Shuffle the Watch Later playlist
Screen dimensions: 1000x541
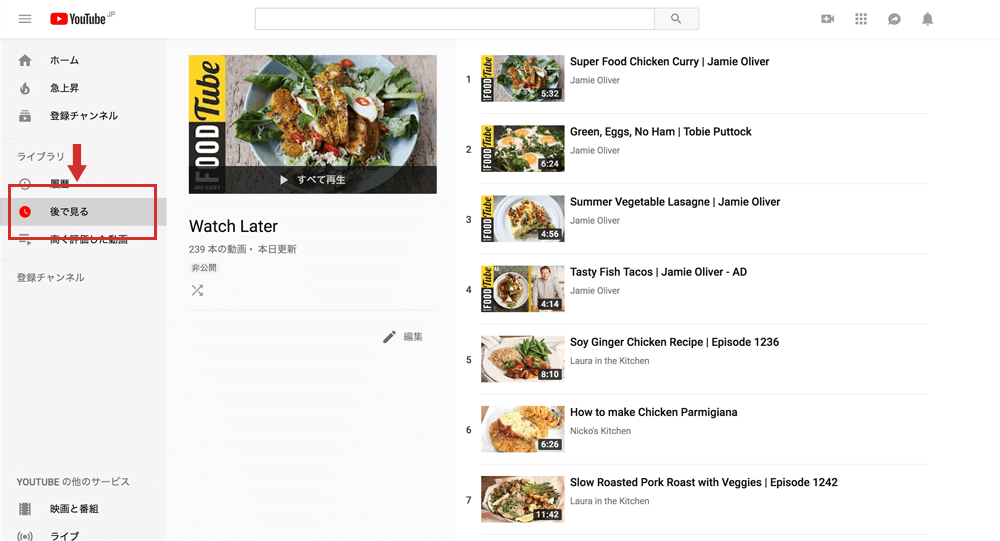pos(197,290)
